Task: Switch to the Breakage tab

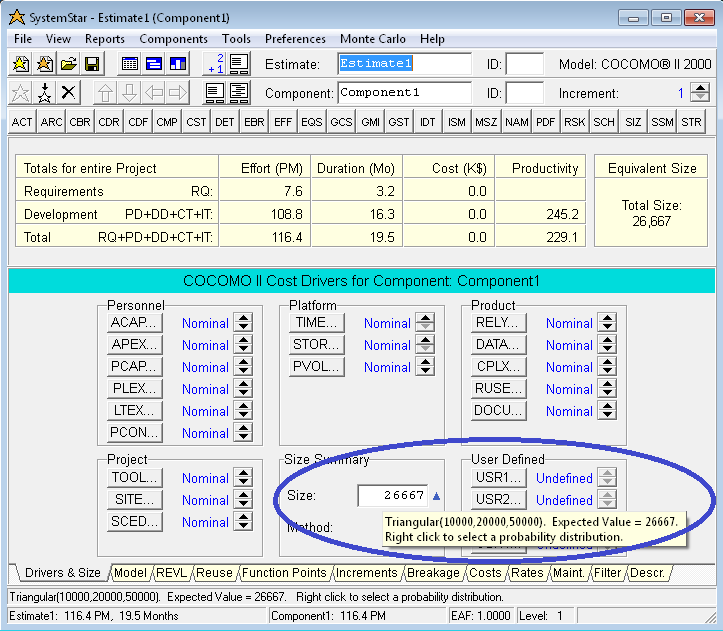Action: click(x=433, y=573)
